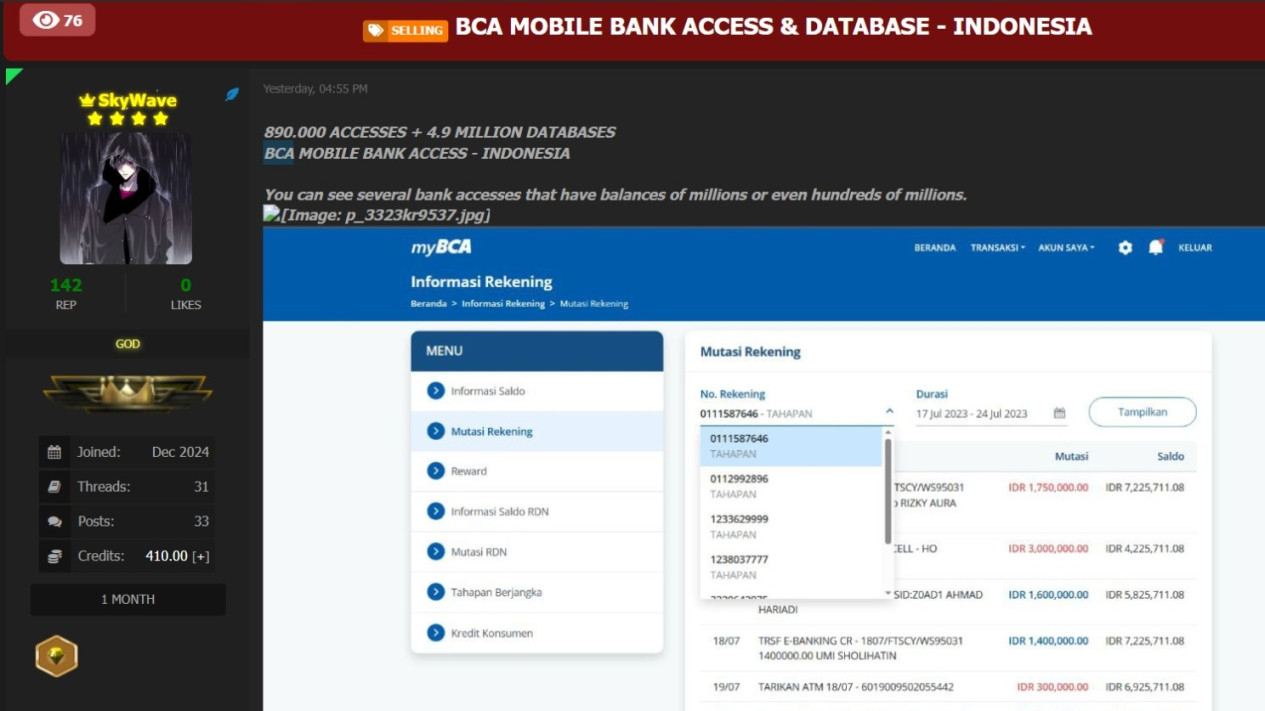This screenshot has width=1265, height=711.
Task: Click KELUAR to log out
Action: [x=1195, y=248]
